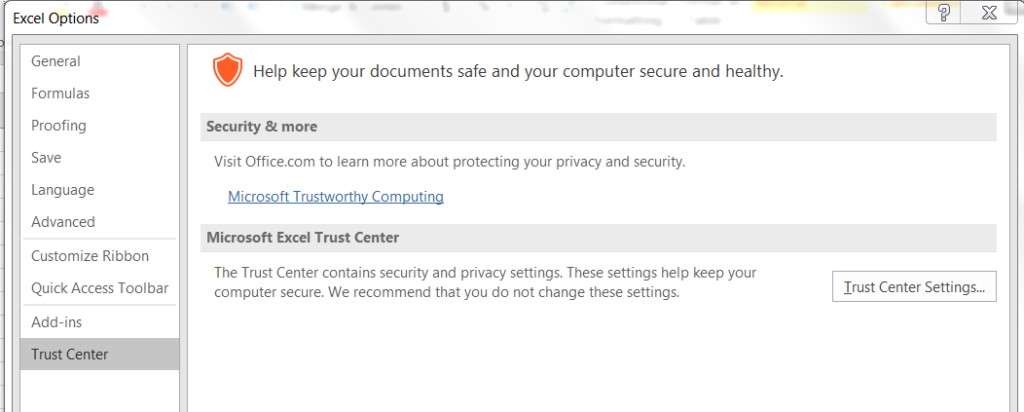Follow the Microsoft Trustworthy Computing link
The image size is (1024, 412).
[336, 197]
